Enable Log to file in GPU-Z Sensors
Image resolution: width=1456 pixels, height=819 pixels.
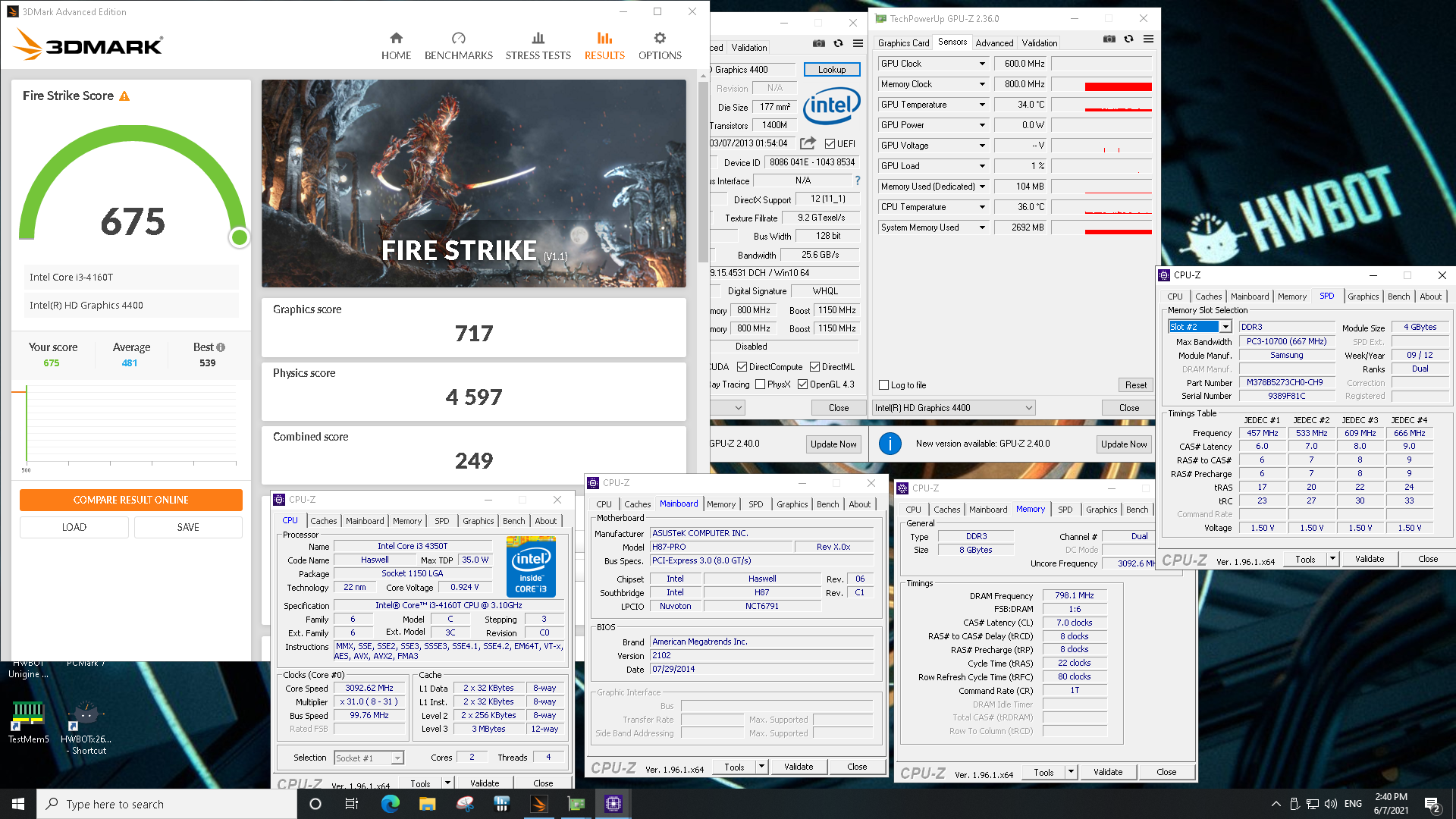click(883, 385)
